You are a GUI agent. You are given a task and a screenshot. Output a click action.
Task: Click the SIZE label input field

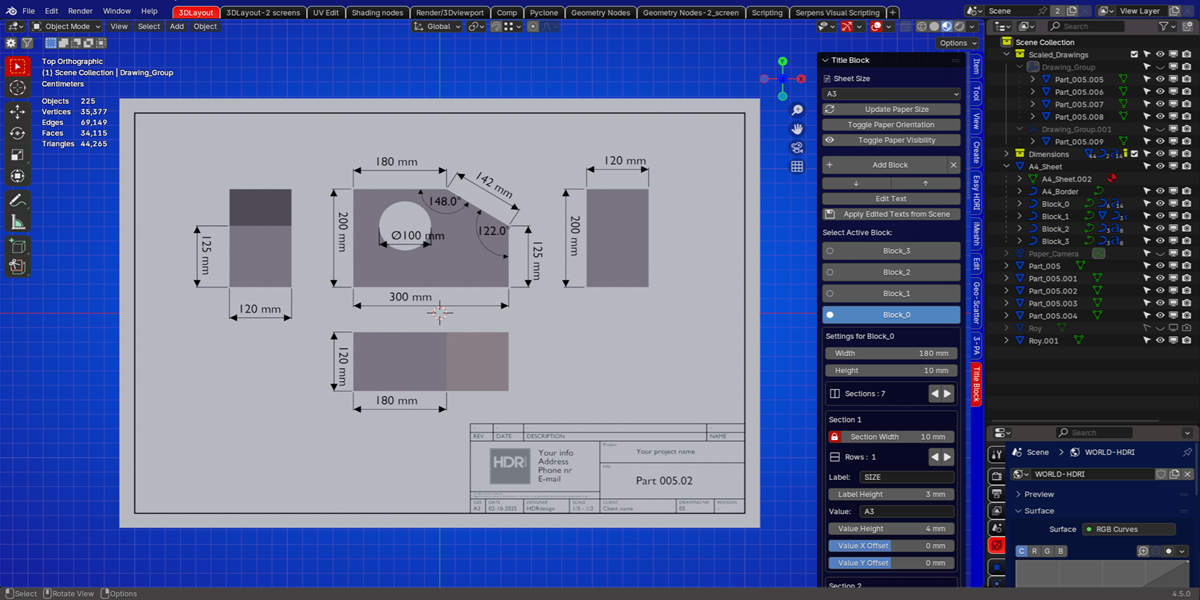[x=906, y=477]
